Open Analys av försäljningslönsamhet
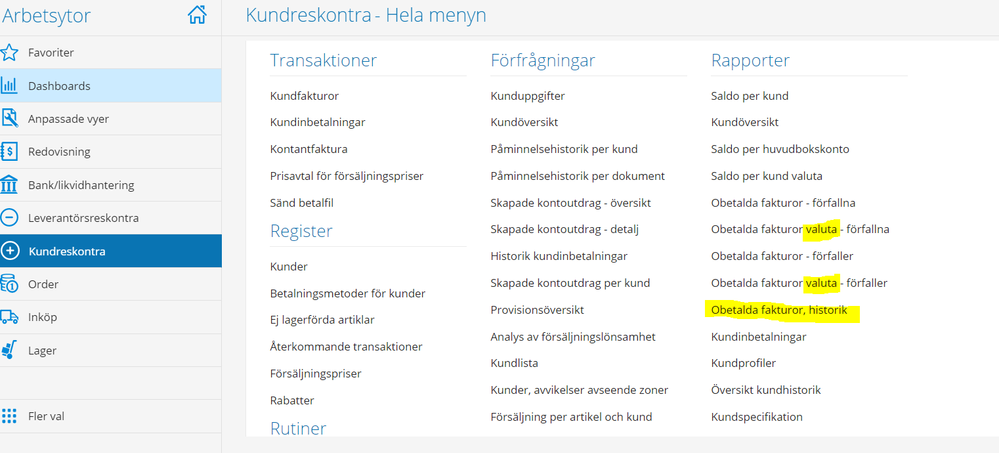Screen dimensions: 999x453 pyautogui.click(x=573, y=336)
